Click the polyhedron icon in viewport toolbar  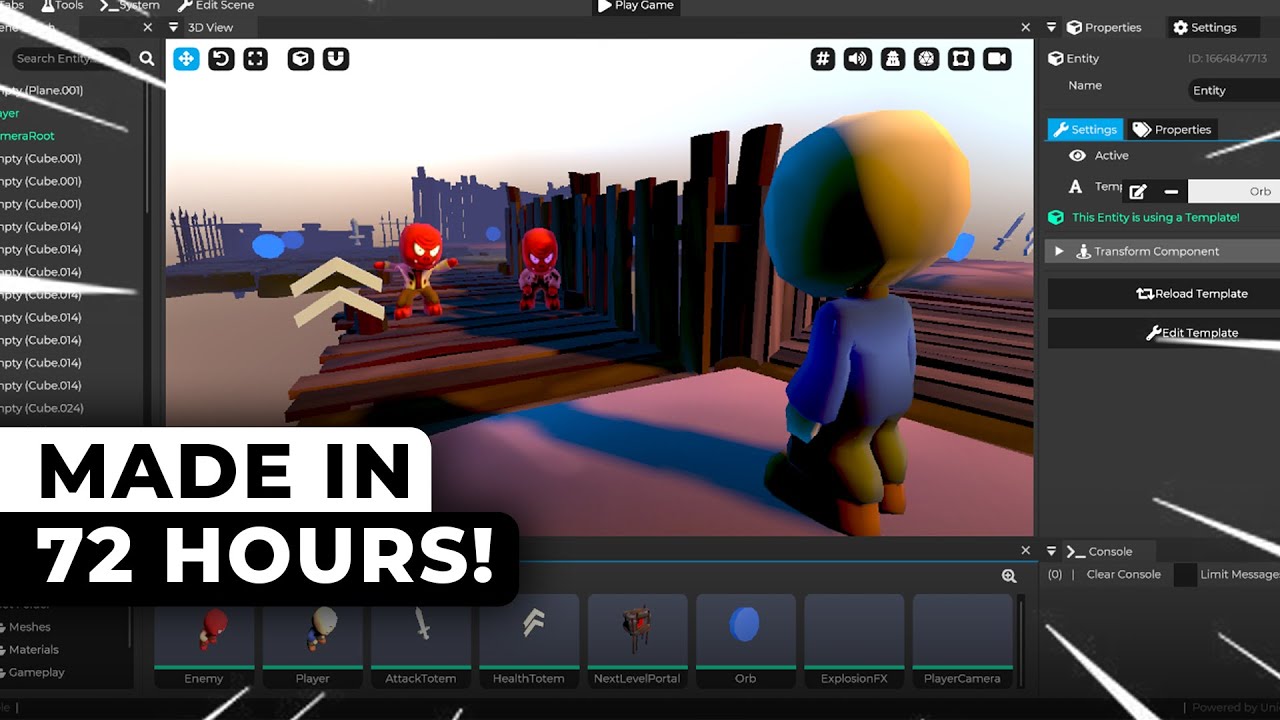click(x=927, y=59)
